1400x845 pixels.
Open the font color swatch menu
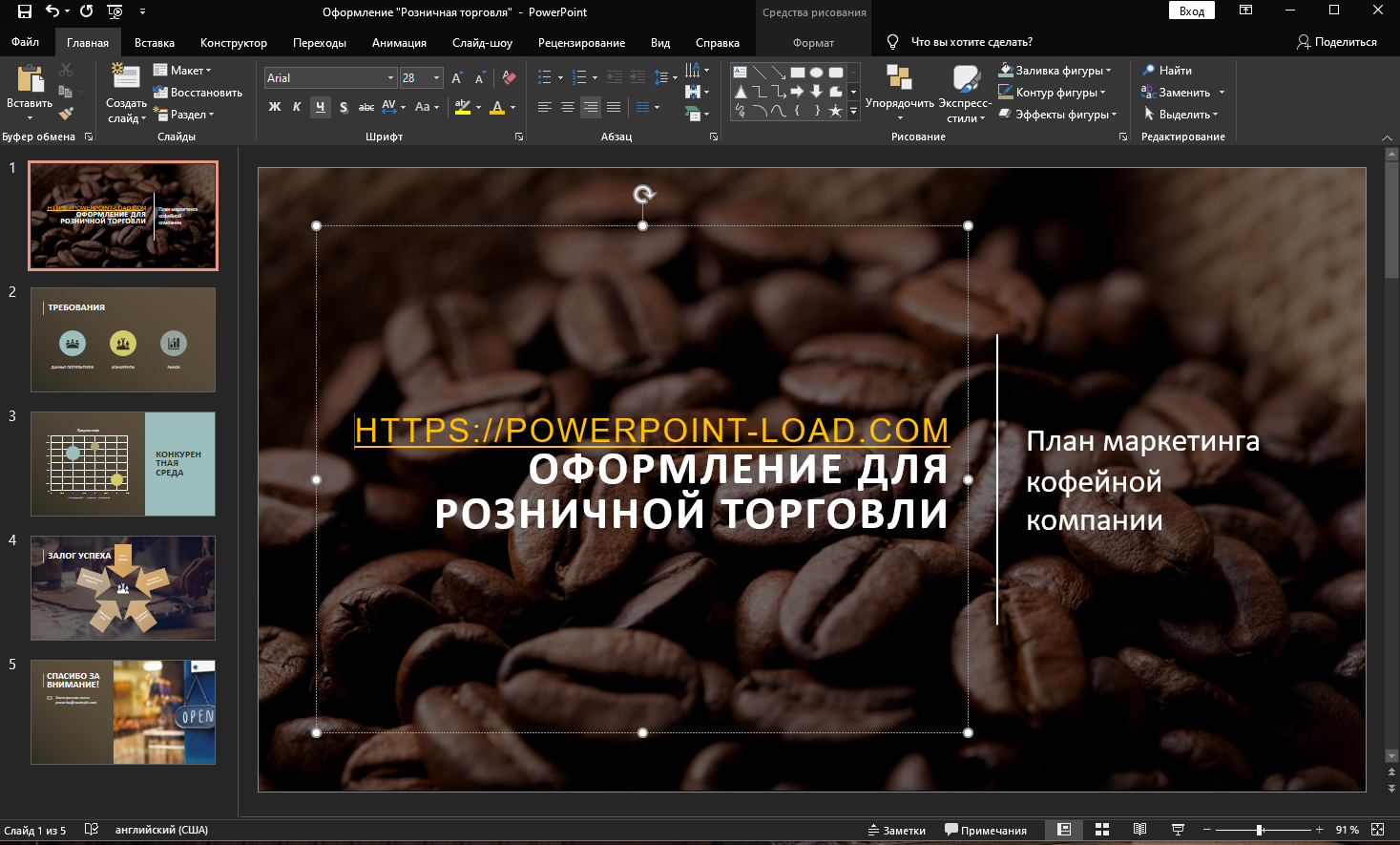512,107
